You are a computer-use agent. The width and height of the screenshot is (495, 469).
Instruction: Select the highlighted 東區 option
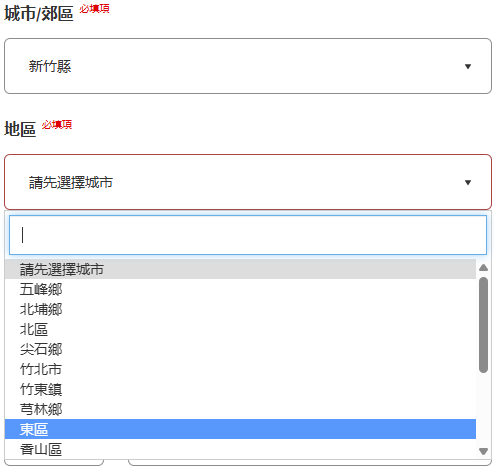(240, 429)
